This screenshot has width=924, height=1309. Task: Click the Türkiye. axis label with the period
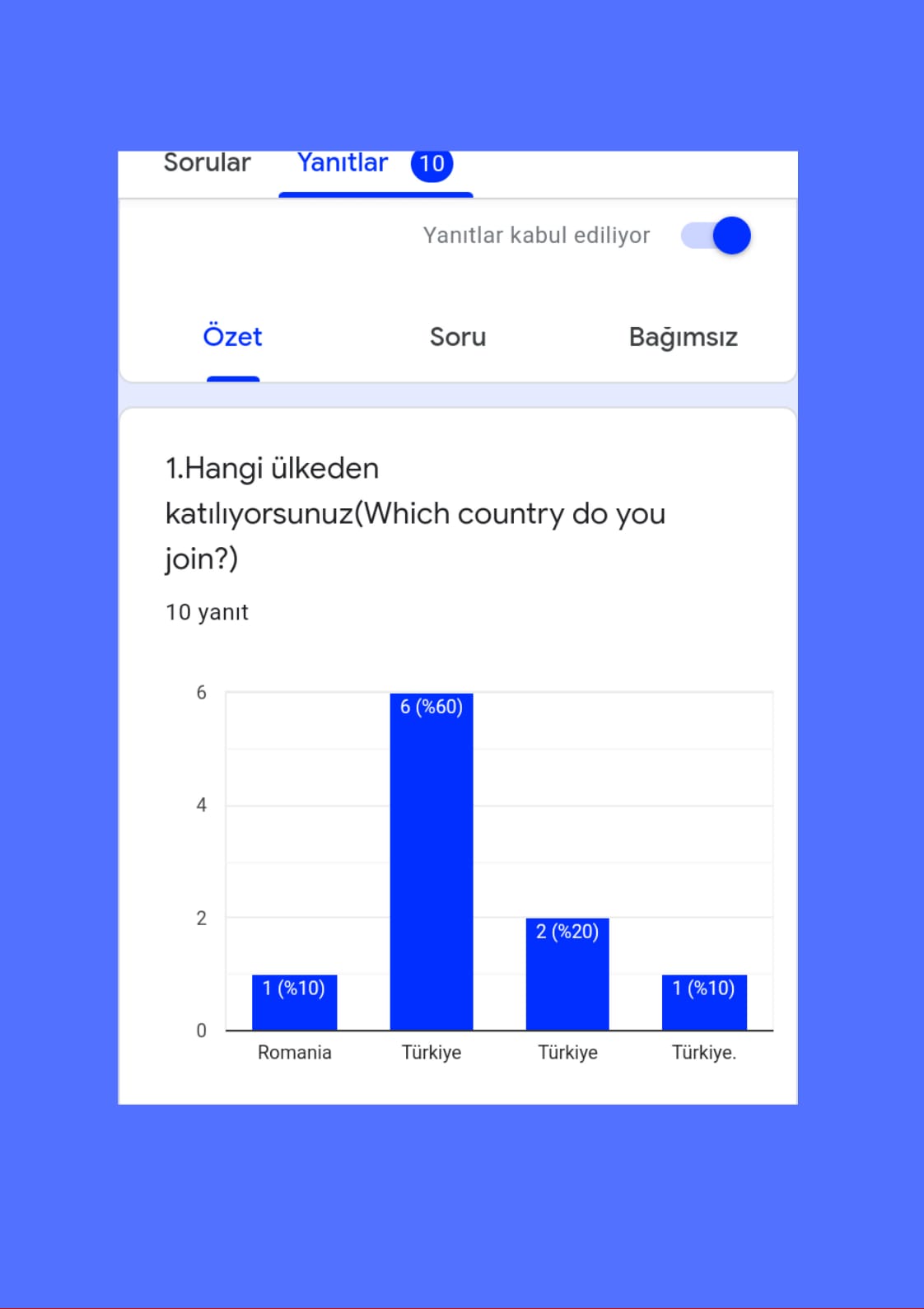[x=705, y=1052]
